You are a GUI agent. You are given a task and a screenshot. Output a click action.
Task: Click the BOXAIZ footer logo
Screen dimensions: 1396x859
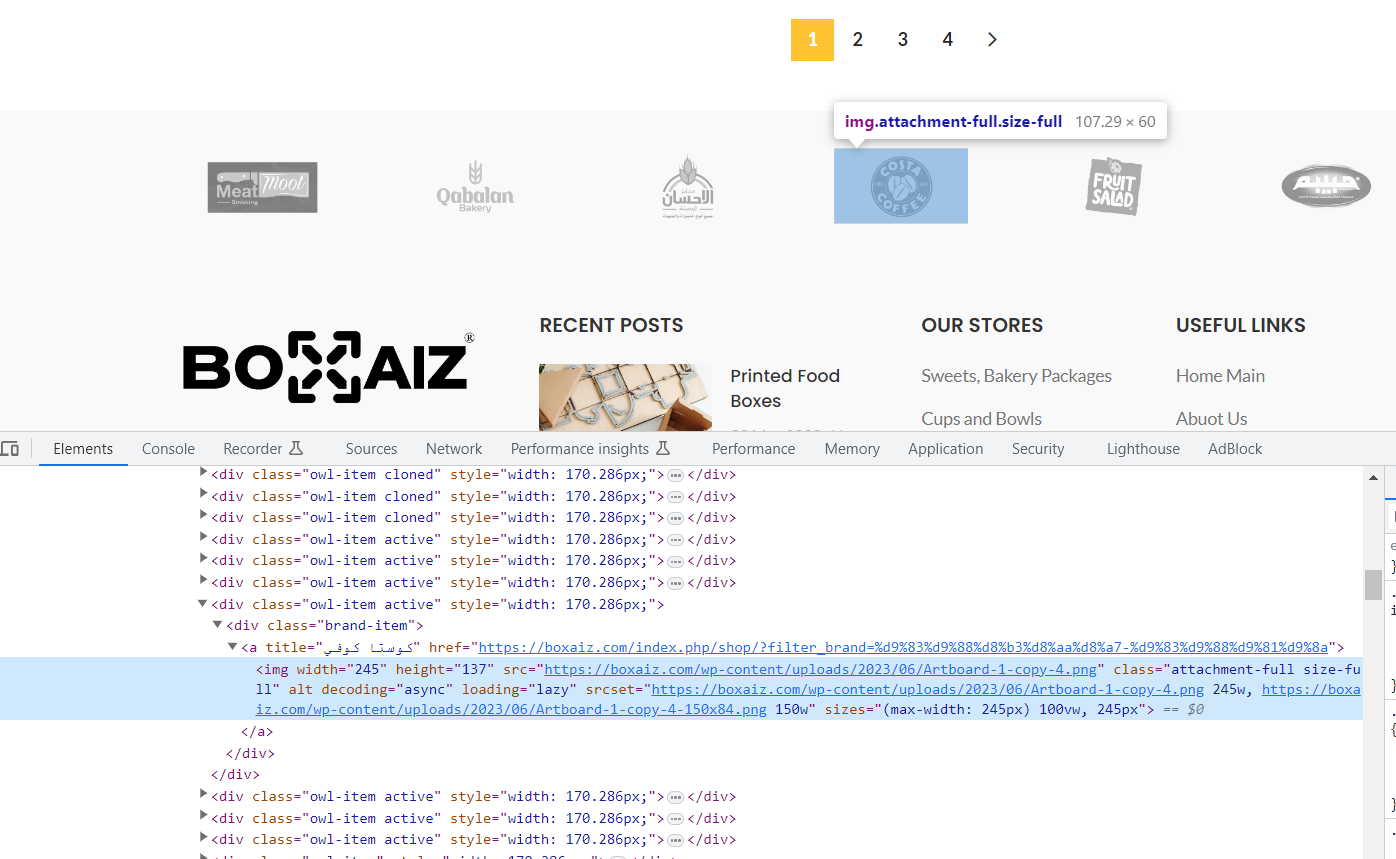(329, 367)
